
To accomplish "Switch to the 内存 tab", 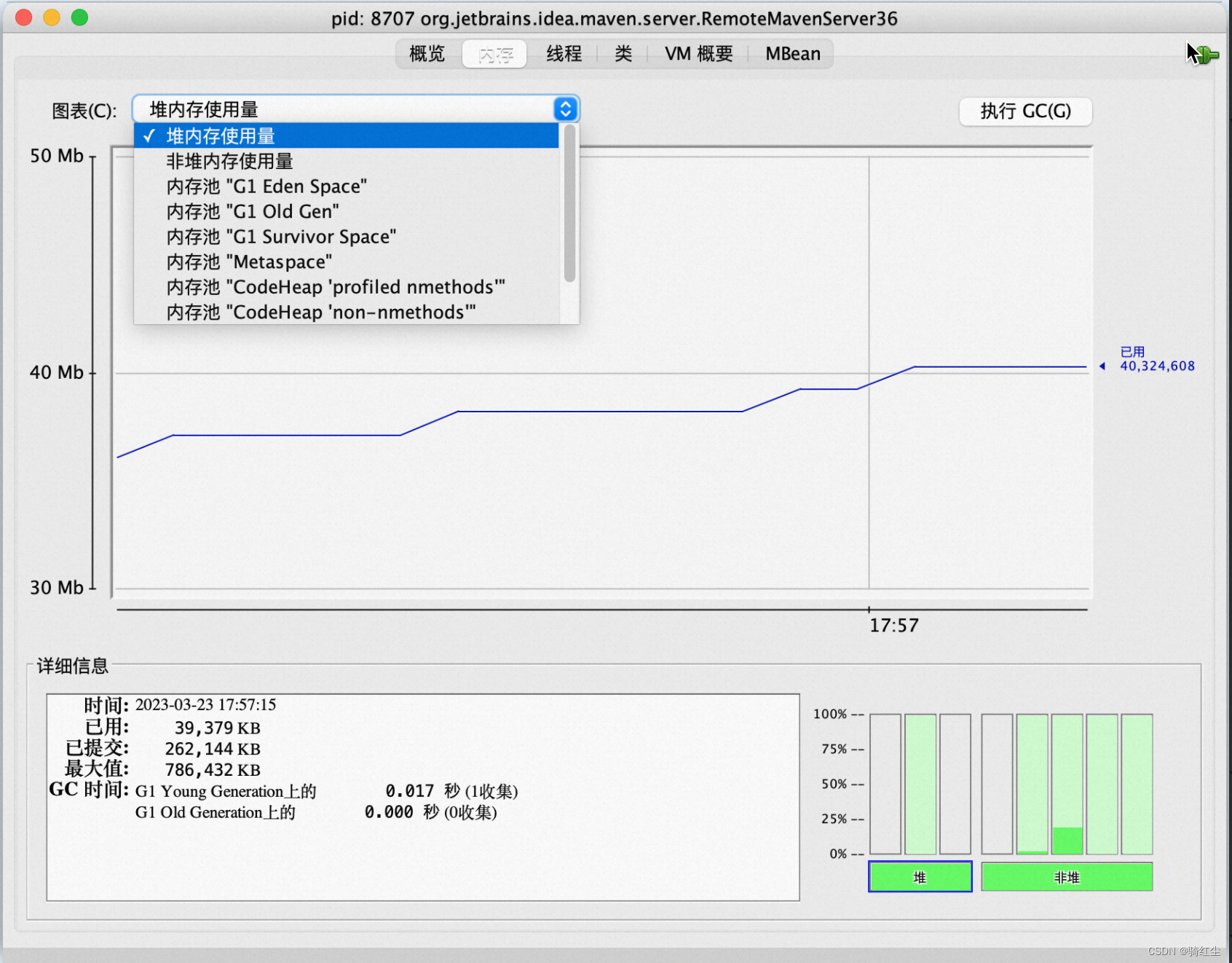I will (x=495, y=54).
